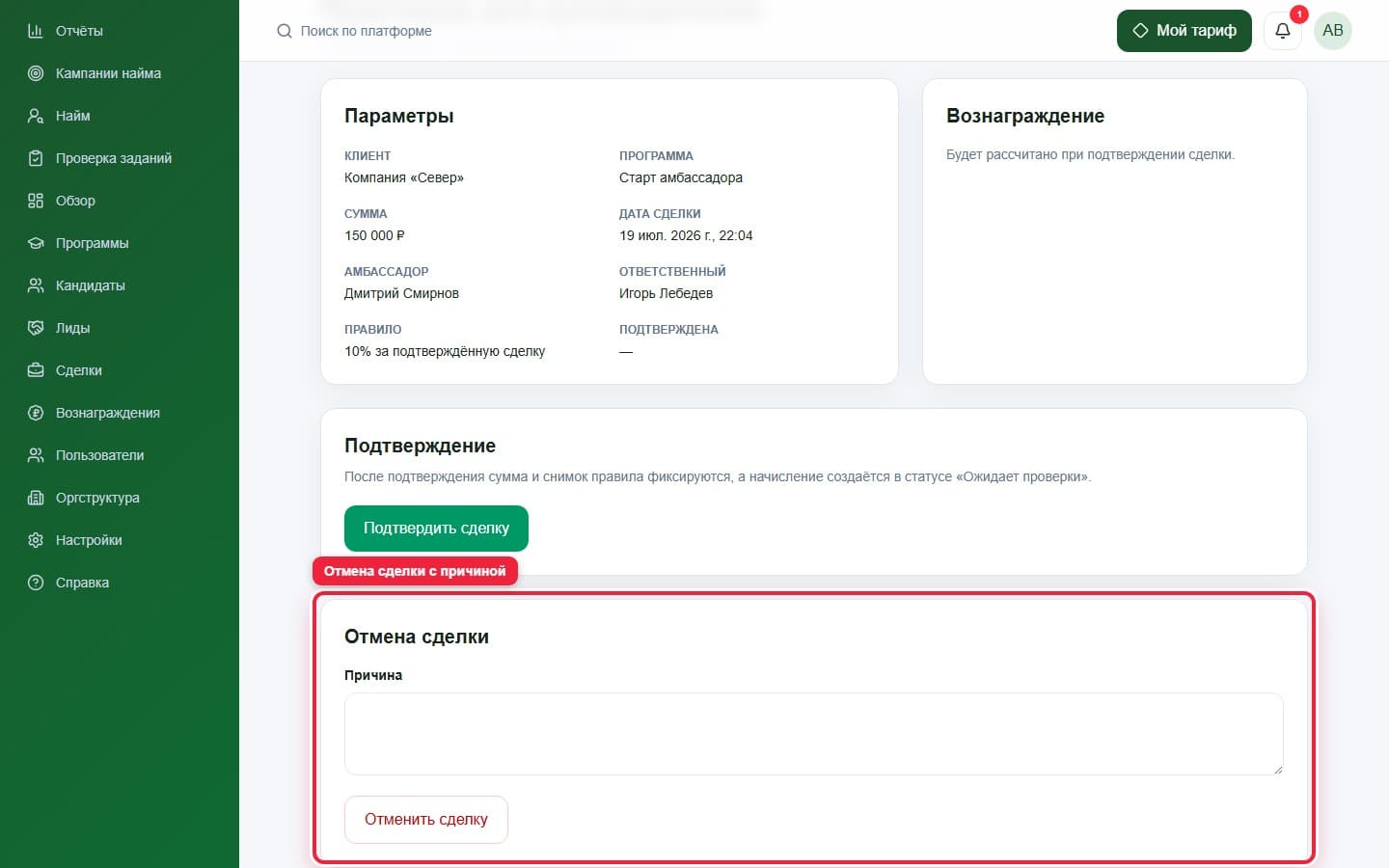Click the Отмена сделки heading

tap(417, 637)
